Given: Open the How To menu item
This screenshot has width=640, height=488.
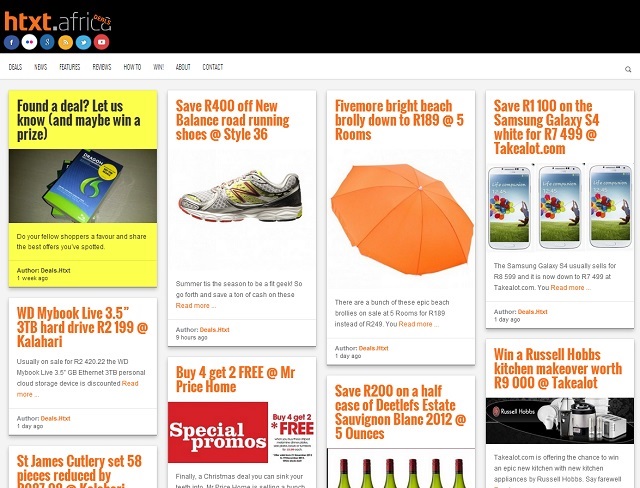Looking at the screenshot, I should (132, 67).
